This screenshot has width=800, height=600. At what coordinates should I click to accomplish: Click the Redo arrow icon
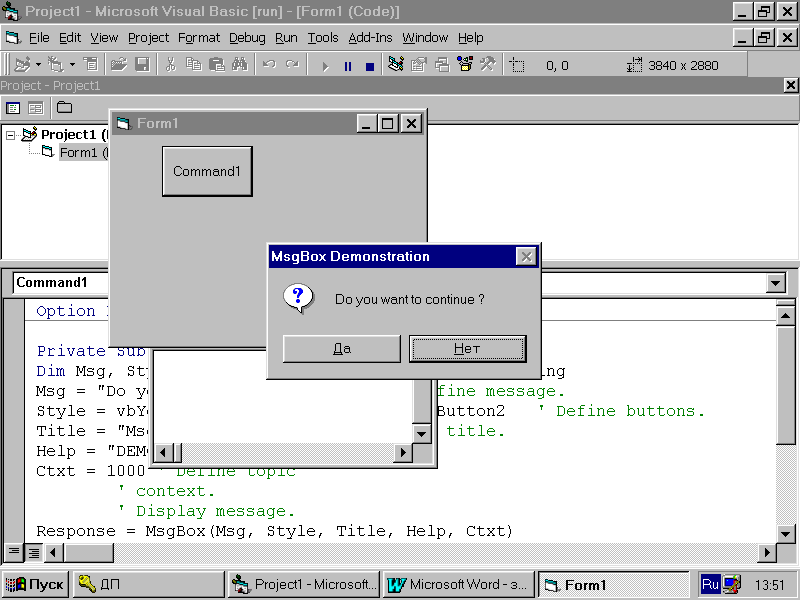pos(292,65)
